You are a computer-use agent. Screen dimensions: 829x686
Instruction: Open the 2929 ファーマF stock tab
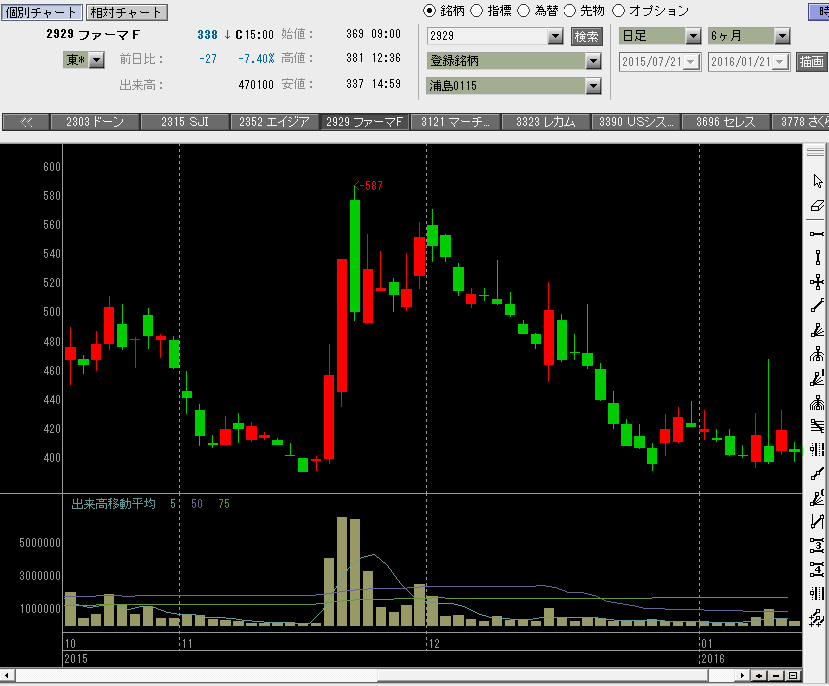(x=364, y=122)
